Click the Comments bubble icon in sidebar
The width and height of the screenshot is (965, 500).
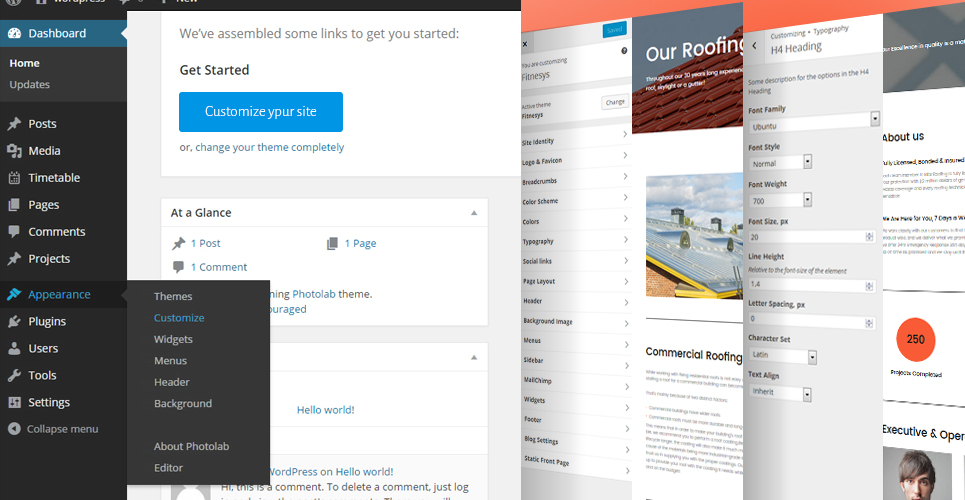pyautogui.click(x=14, y=232)
